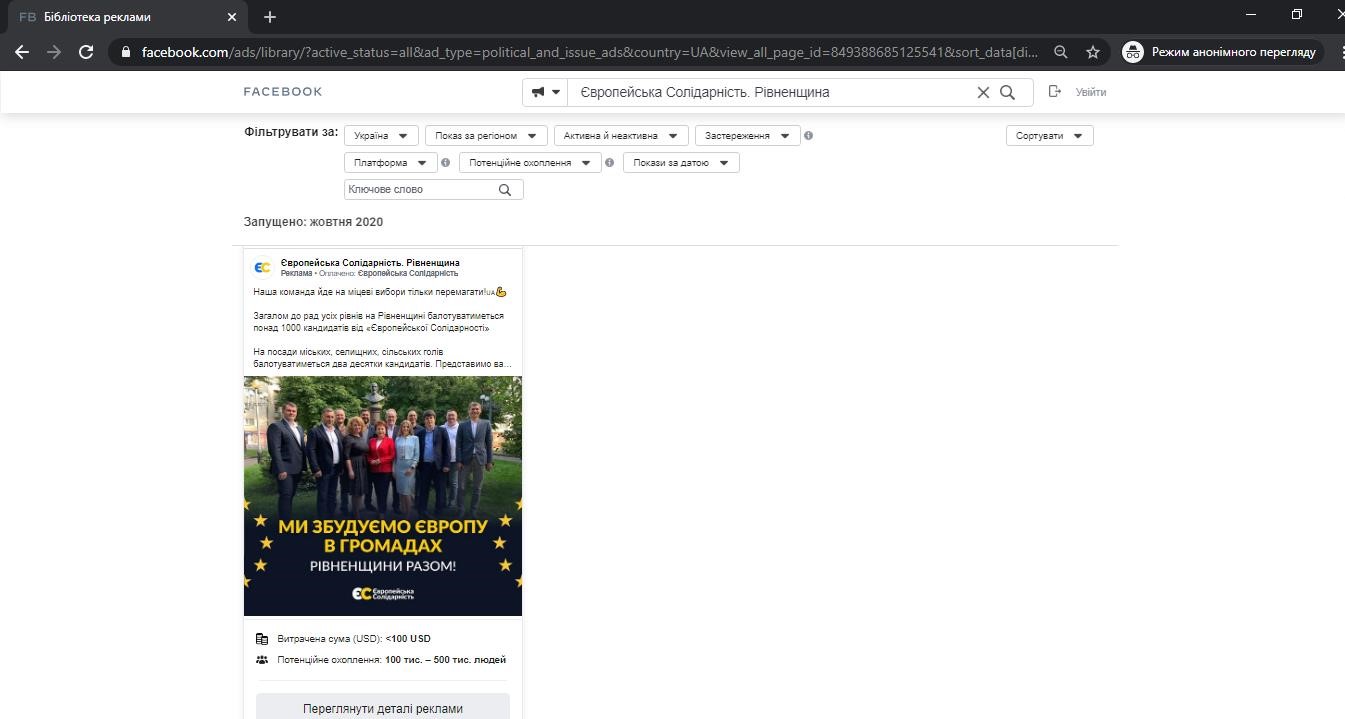Click the address bar URL
Screen dimensions: 1345x719
pos(590,52)
